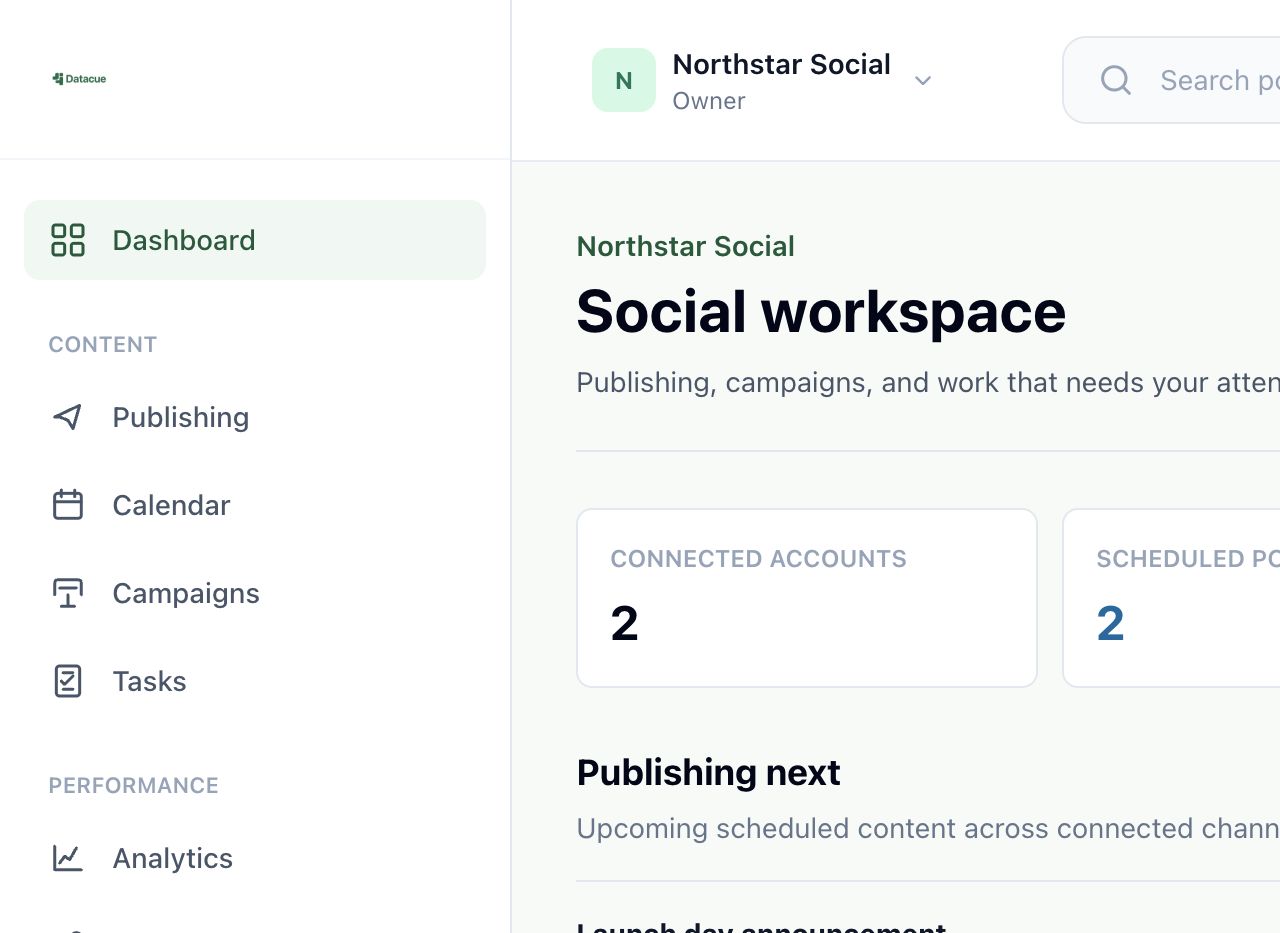Click the Analytics chart icon
The height and width of the screenshot is (933, 1280).
point(68,858)
